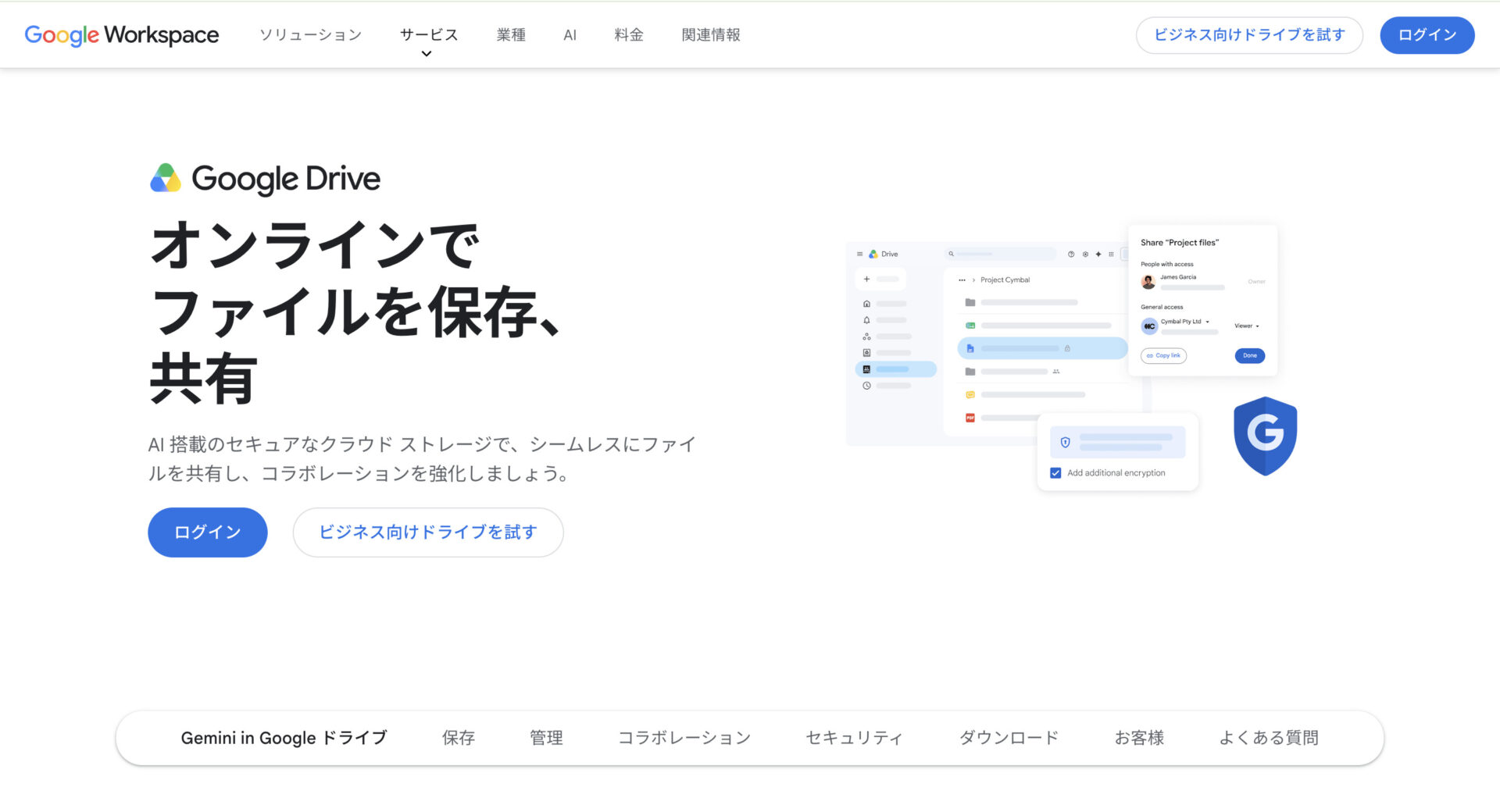Click the Project Cymbal breadcrumb text
Image resolution: width=1500 pixels, height=812 pixels.
pos(1005,280)
